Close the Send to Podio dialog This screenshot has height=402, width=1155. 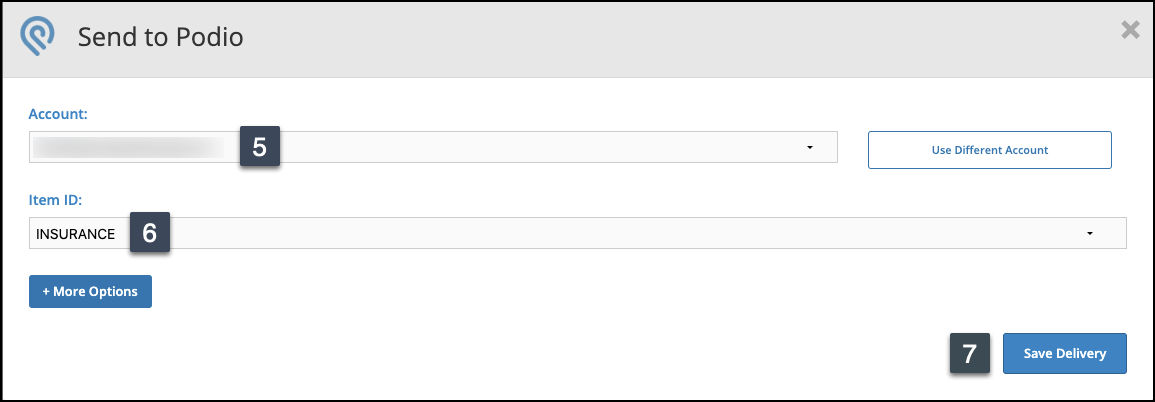click(x=1130, y=31)
